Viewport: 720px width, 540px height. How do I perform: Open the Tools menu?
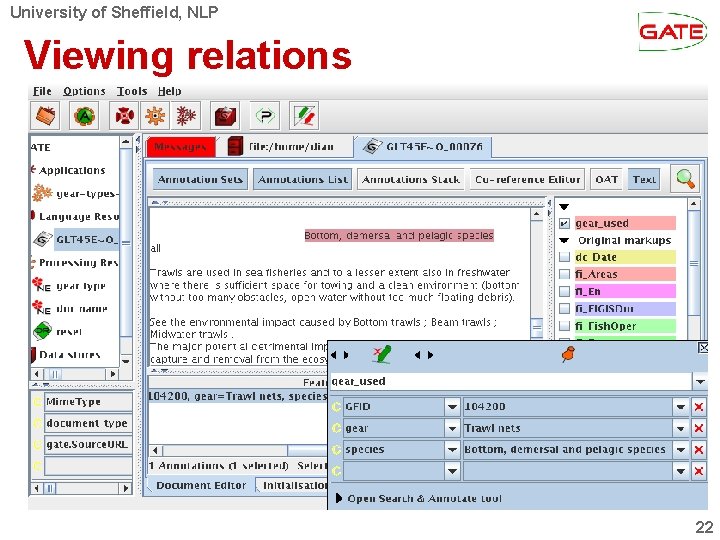(x=132, y=91)
